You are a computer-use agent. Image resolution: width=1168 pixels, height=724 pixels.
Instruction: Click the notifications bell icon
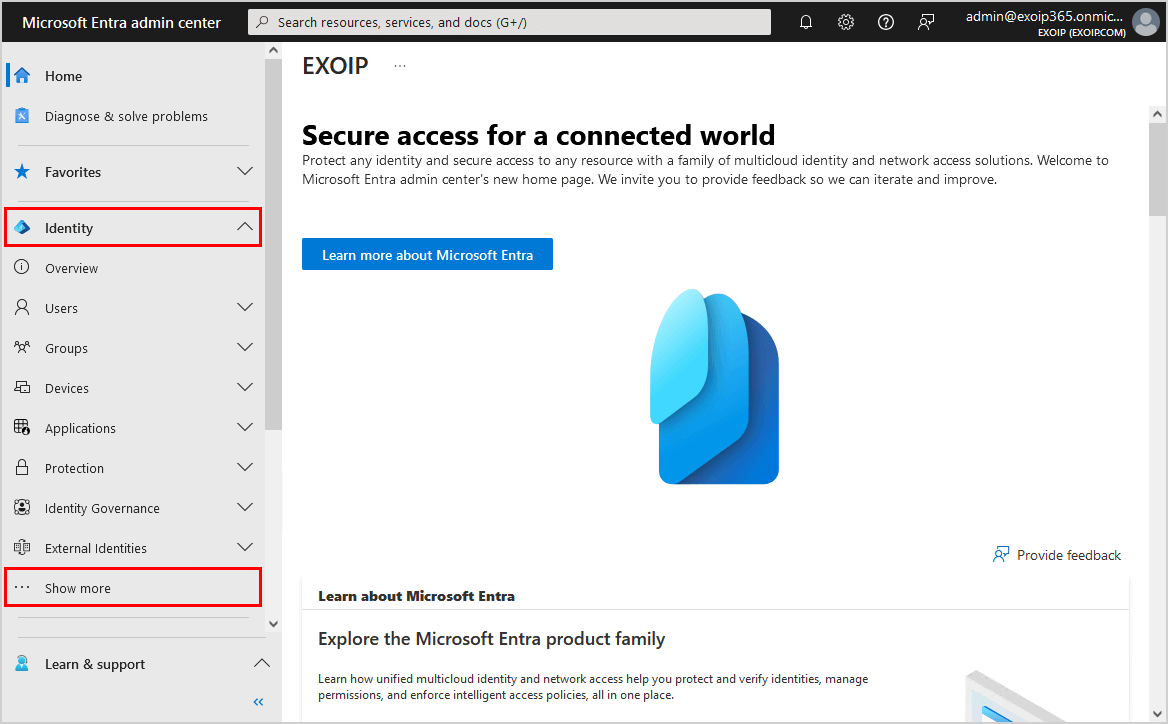(806, 21)
